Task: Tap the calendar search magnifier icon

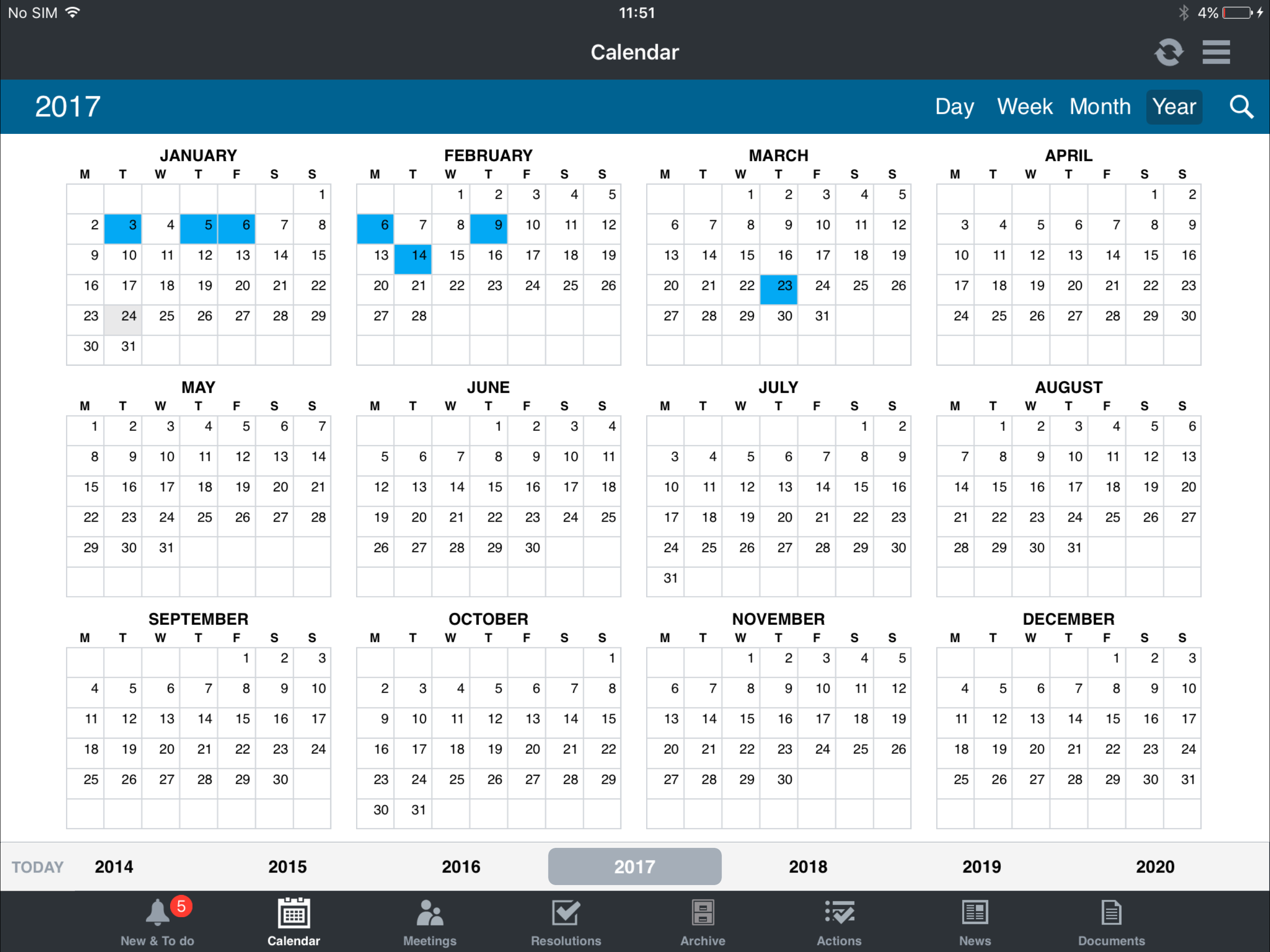Action: (1240, 107)
